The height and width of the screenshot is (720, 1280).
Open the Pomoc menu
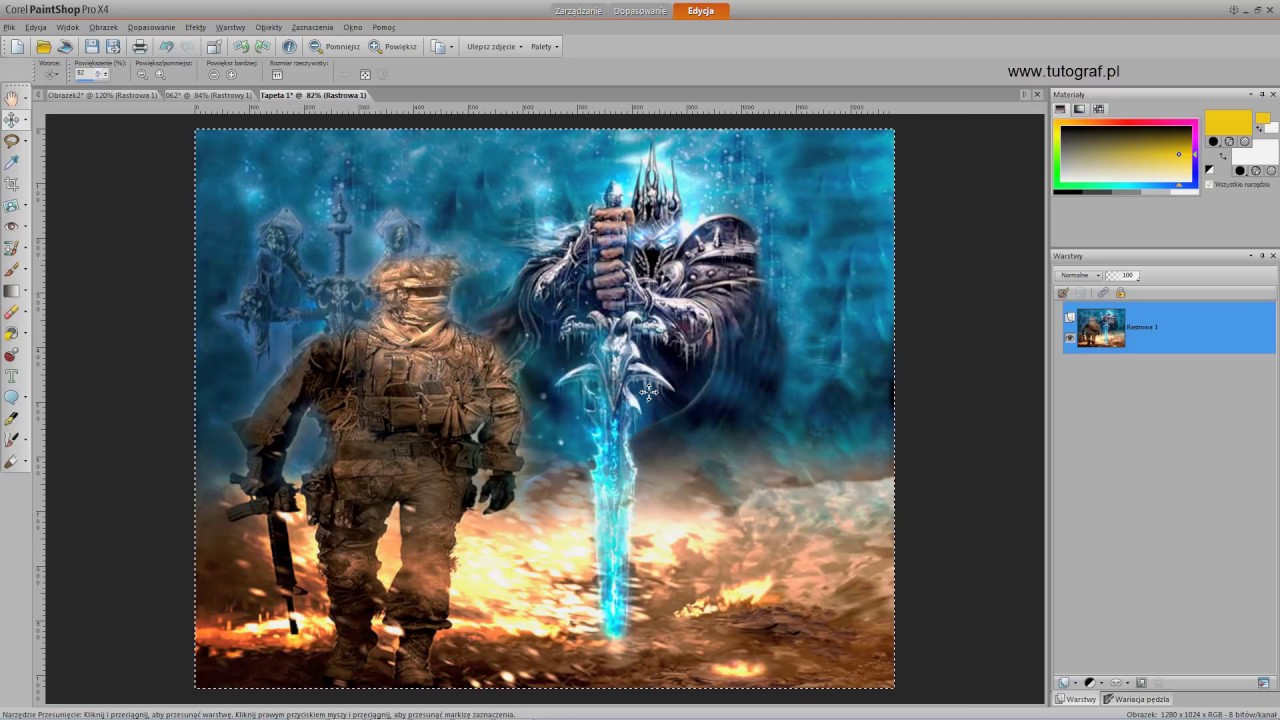coord(384,27)
